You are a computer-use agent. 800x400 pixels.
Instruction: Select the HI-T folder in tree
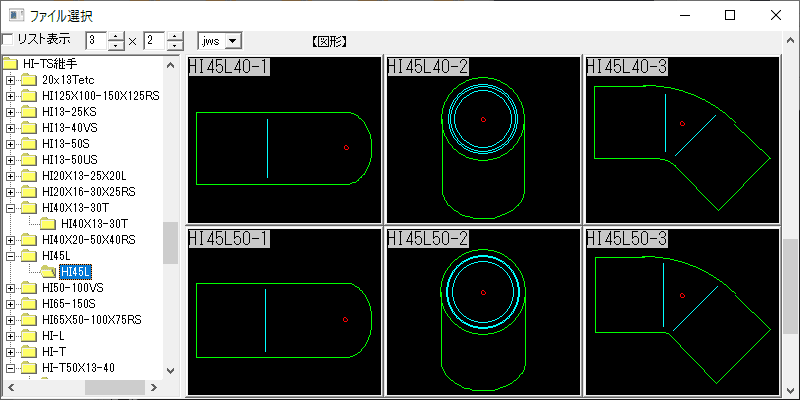point(54,352)
